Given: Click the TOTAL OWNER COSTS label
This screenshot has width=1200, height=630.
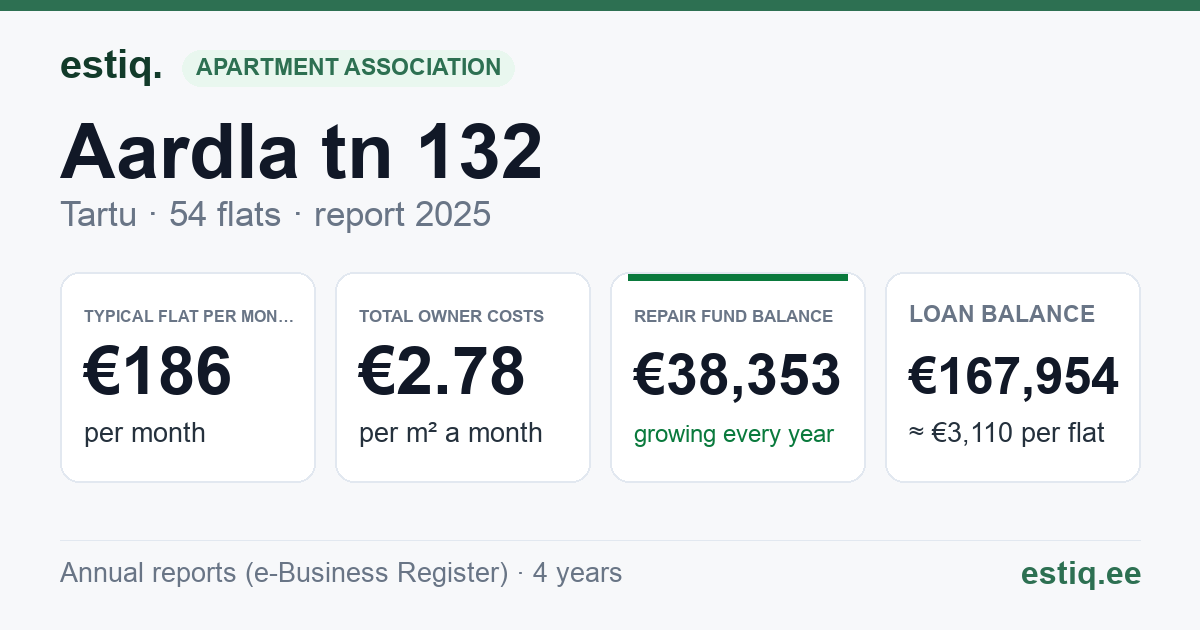Looking at the screenshot, I should pos(452,316).
